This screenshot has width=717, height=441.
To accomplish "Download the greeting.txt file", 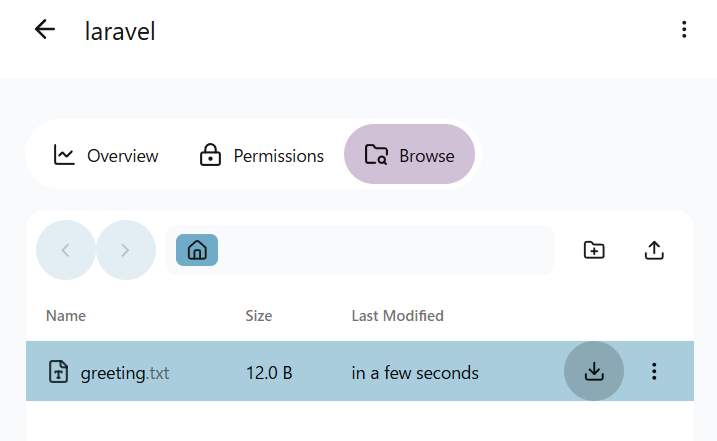I will pyautogui.click(x=594, y=371).
